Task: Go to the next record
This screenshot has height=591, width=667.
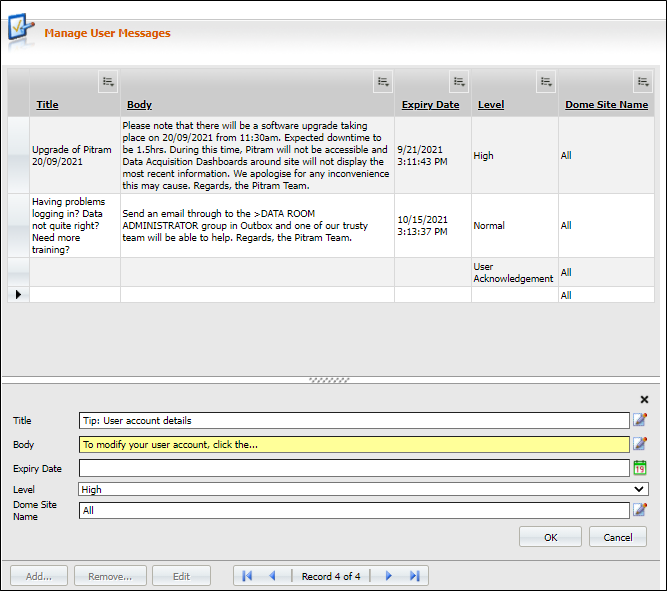Action: point(388,576)
